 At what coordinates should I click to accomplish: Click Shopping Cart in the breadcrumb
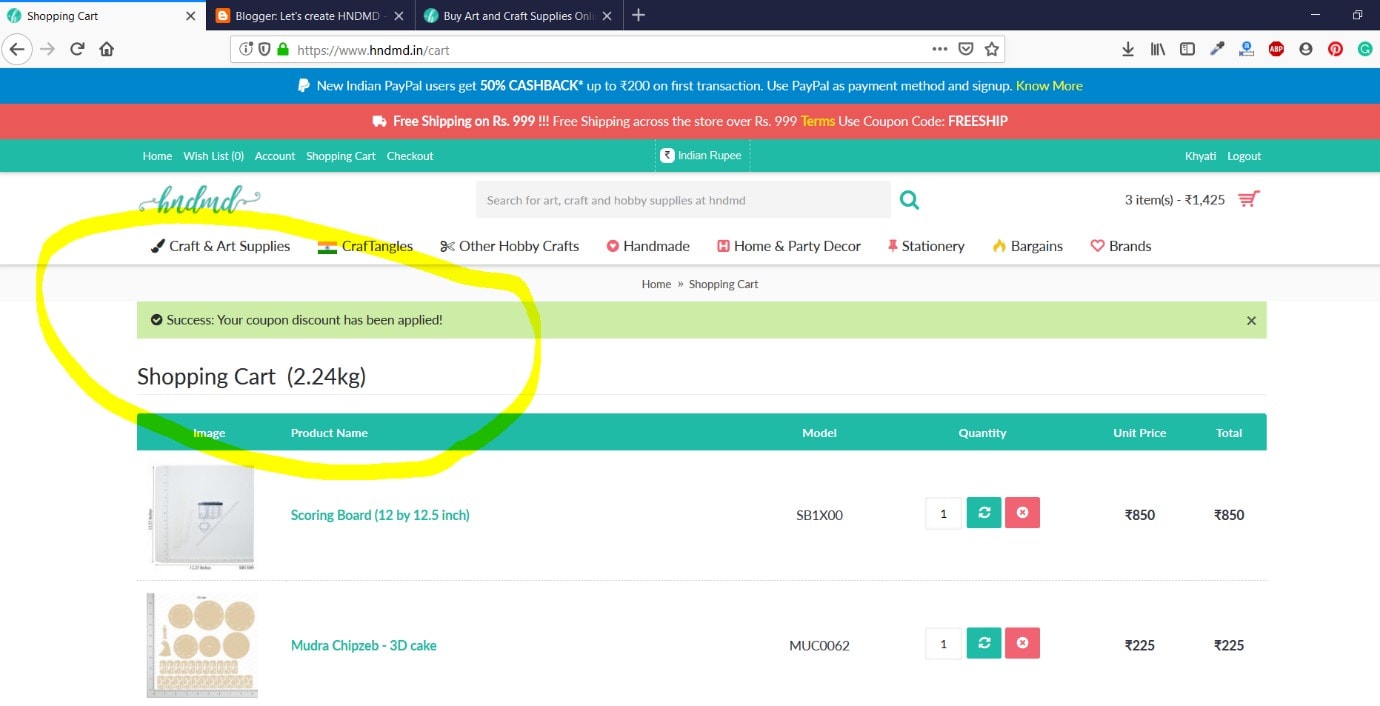[x=724, y=284]
